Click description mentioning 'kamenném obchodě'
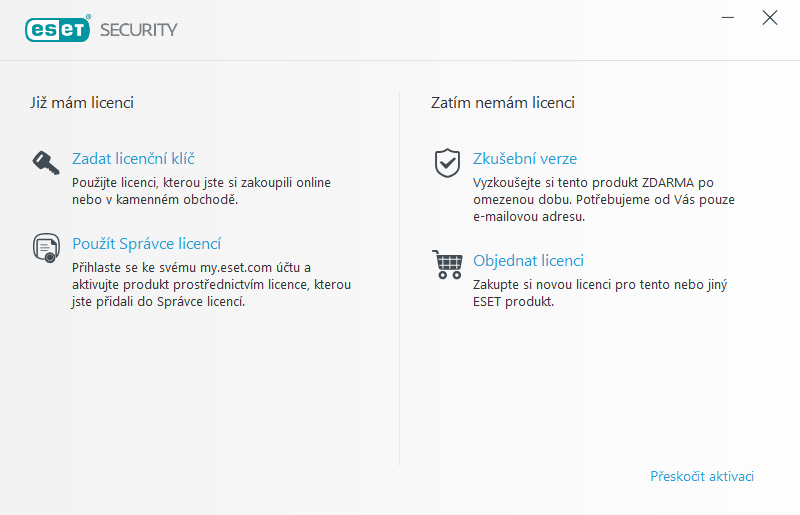 click(200, 191)
